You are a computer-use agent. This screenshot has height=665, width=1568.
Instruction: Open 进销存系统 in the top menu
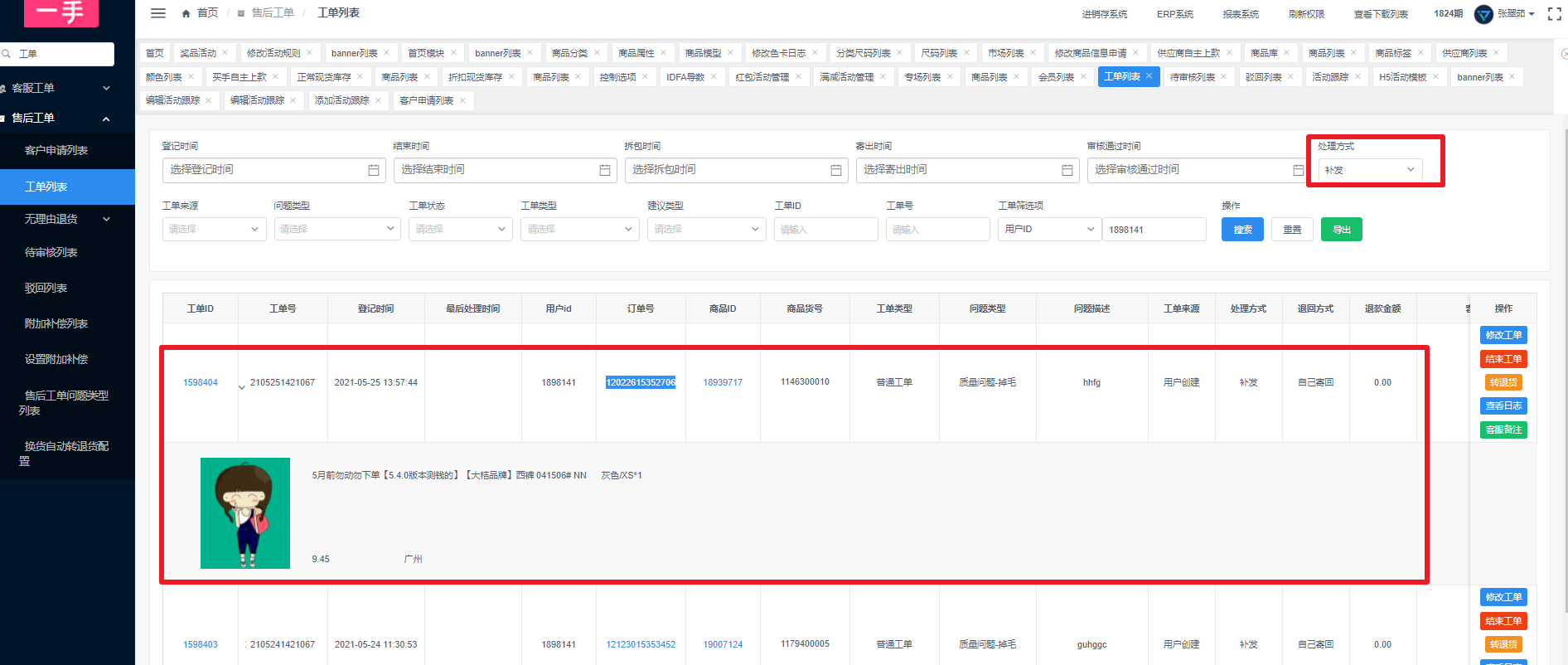[1104, 14]
